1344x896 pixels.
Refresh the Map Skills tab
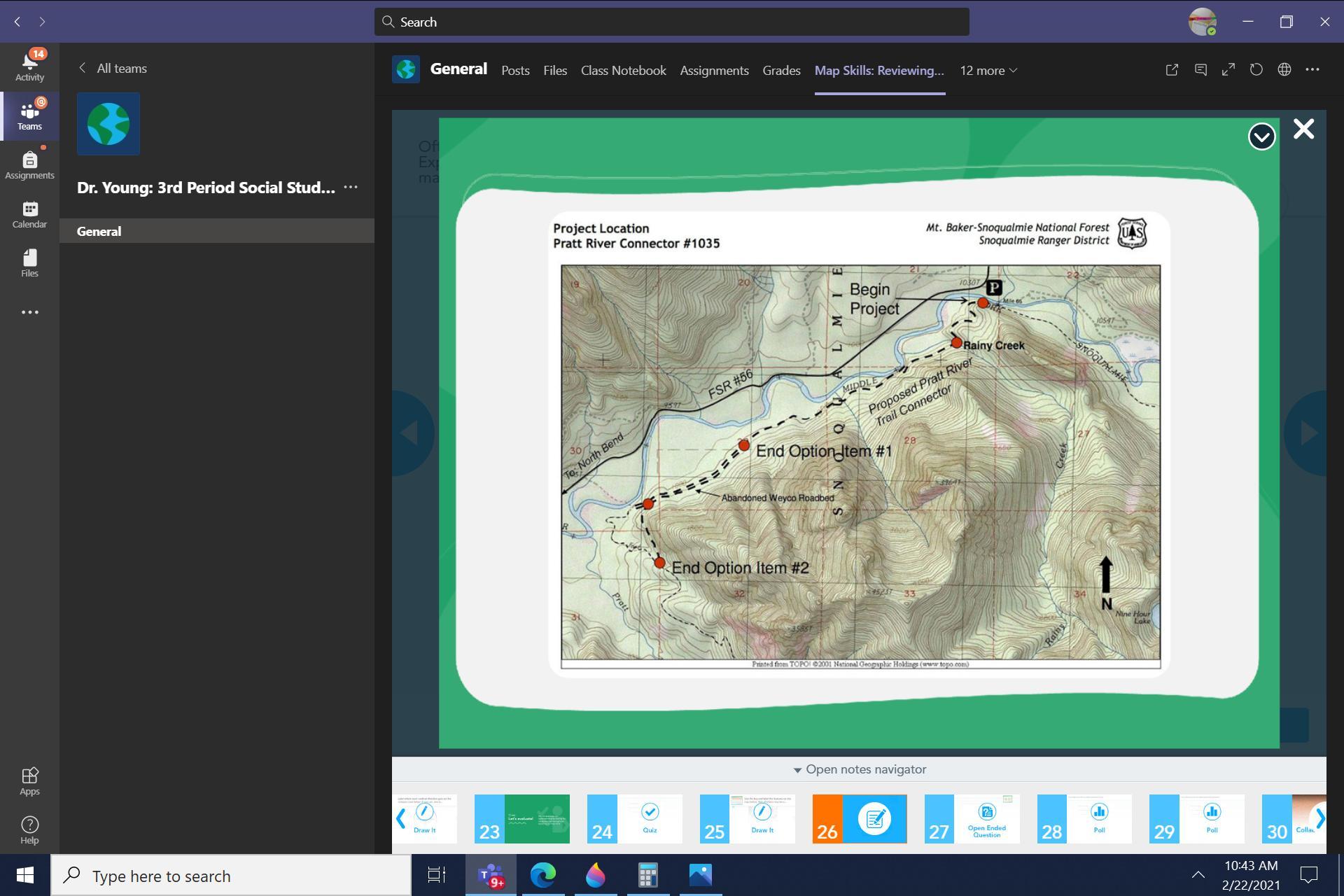(x=1256, y=70)
